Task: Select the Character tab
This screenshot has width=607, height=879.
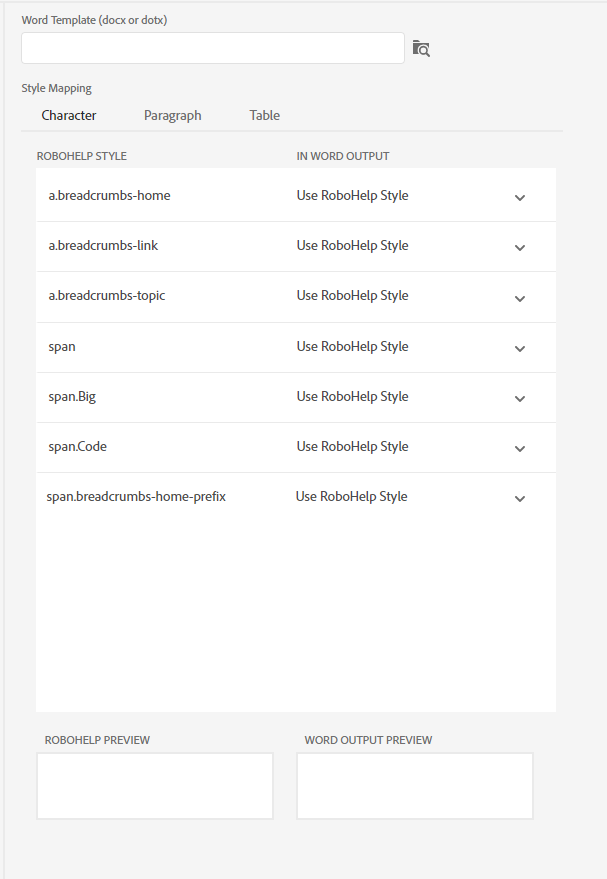Action: [68, 115]
